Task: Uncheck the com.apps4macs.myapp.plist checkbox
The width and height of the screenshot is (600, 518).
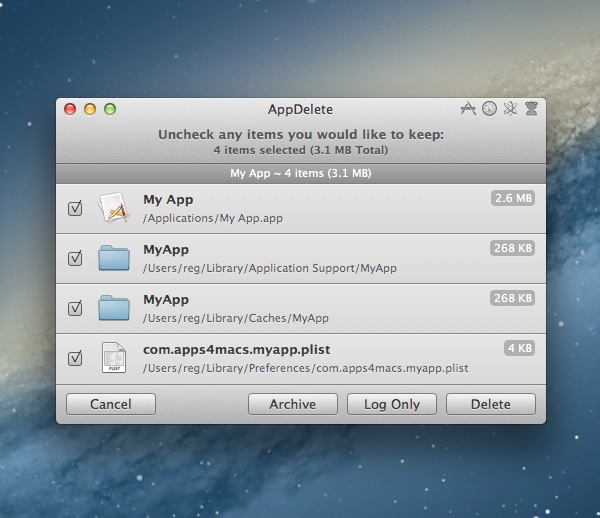Action: pos(75,358)
